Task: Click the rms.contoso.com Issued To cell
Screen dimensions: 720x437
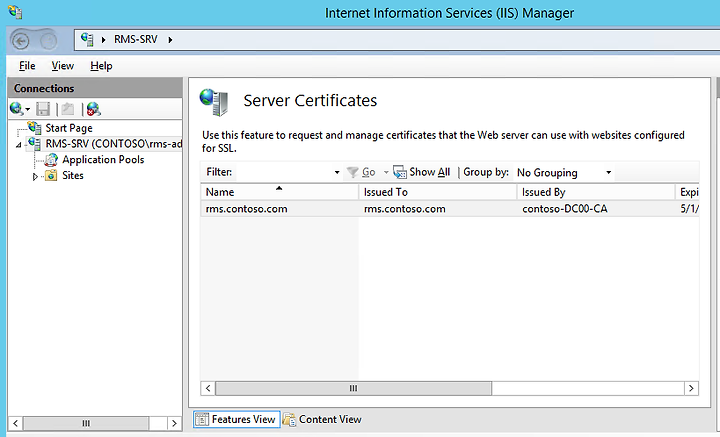Action: click(x=405, y=209)
